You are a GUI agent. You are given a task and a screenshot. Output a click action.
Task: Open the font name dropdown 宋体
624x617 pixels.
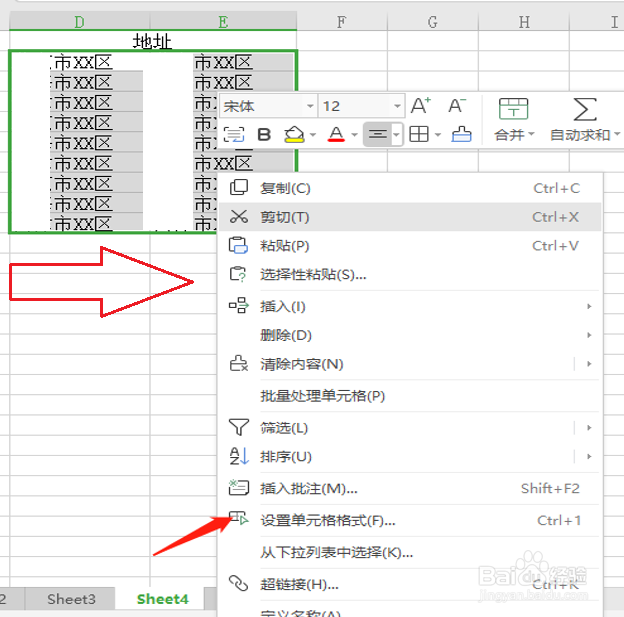(269, 106)
